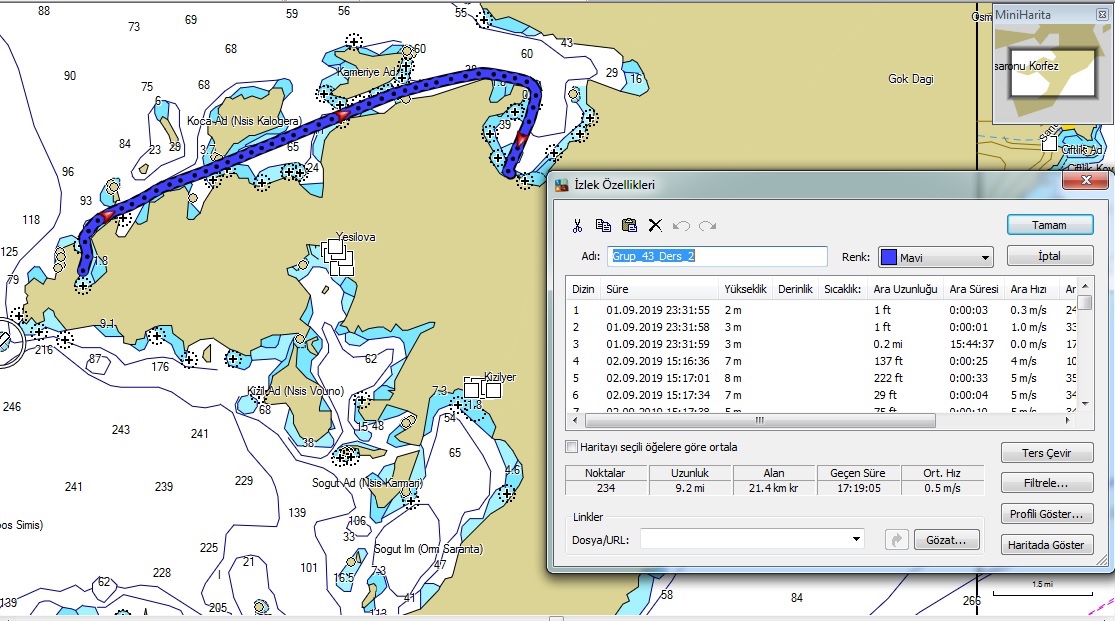Enable Haritayı seçili öğelere göre ortala checkbox

[x=571, y=447]
